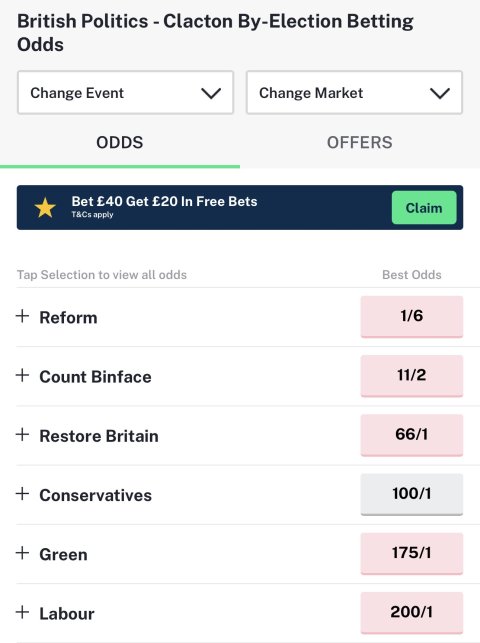The height and width of the screenshot is (643, 480).
Task: Open the Change Market dropdown
Action: click(354, 93)
